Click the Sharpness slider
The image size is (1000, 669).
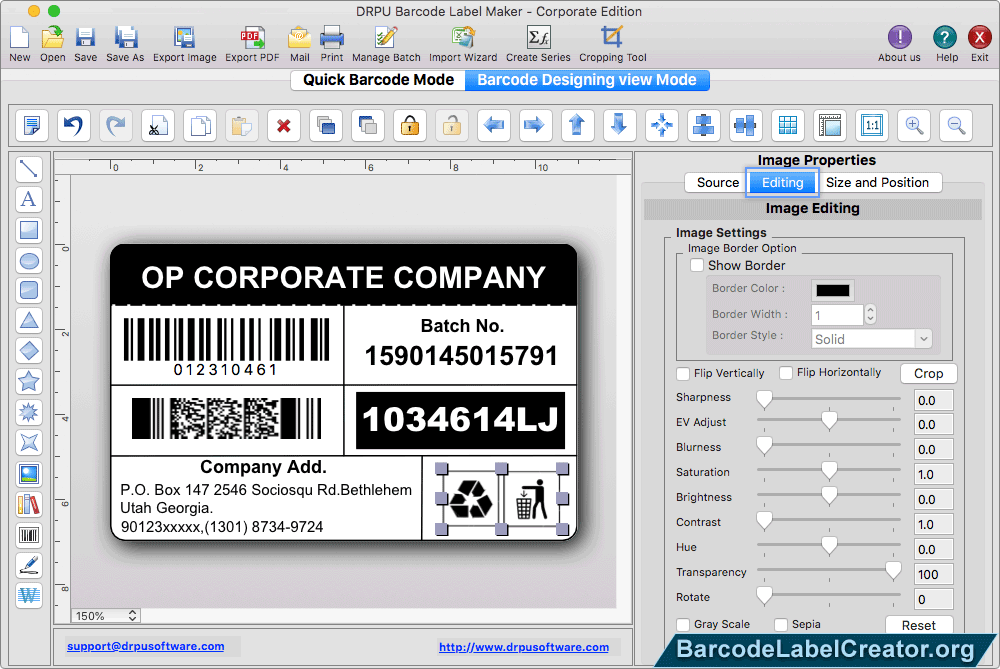coord(828,399)
